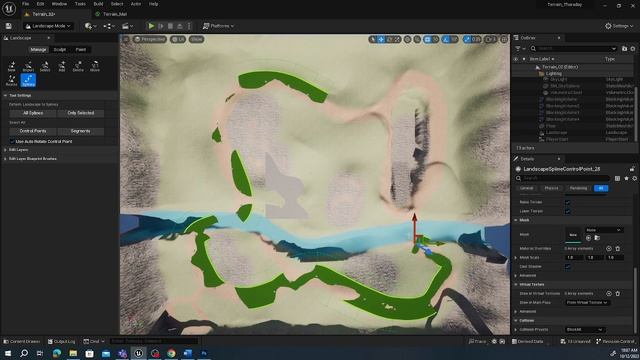Viewport: 640px width, 360px height.
Task: Select the Move to level tool
Action: [x=95, y=66]
